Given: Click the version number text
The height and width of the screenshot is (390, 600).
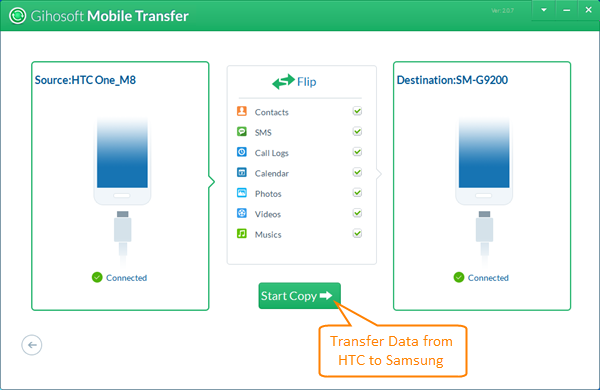Looking at the screenshot, I should (x=502, y=11).
